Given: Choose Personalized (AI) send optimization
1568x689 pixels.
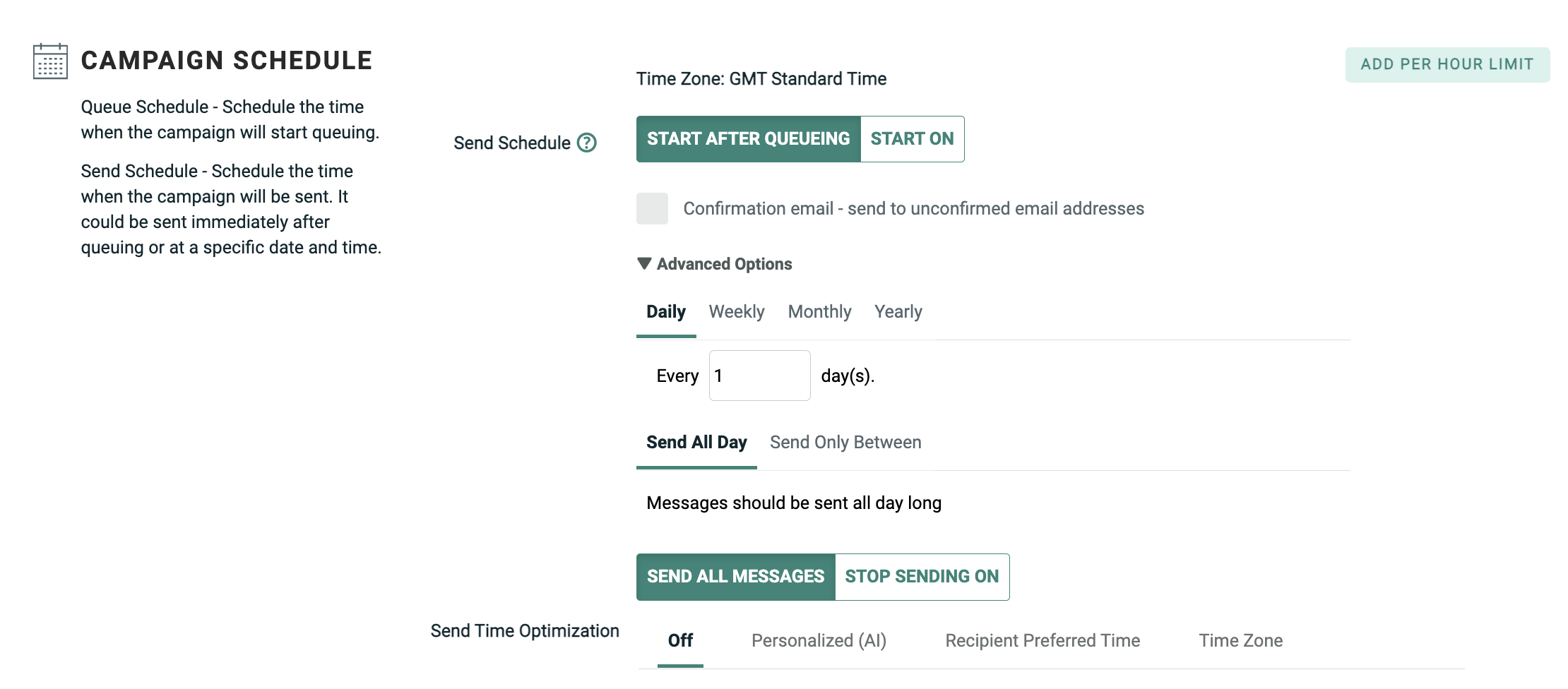Looking at the screenshot, I should coord(819,641).
